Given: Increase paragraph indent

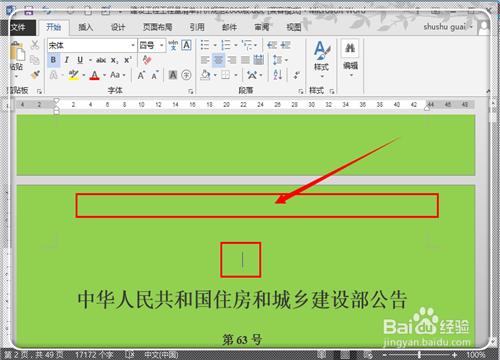Looking at the screenshot, I should point(286,45).
